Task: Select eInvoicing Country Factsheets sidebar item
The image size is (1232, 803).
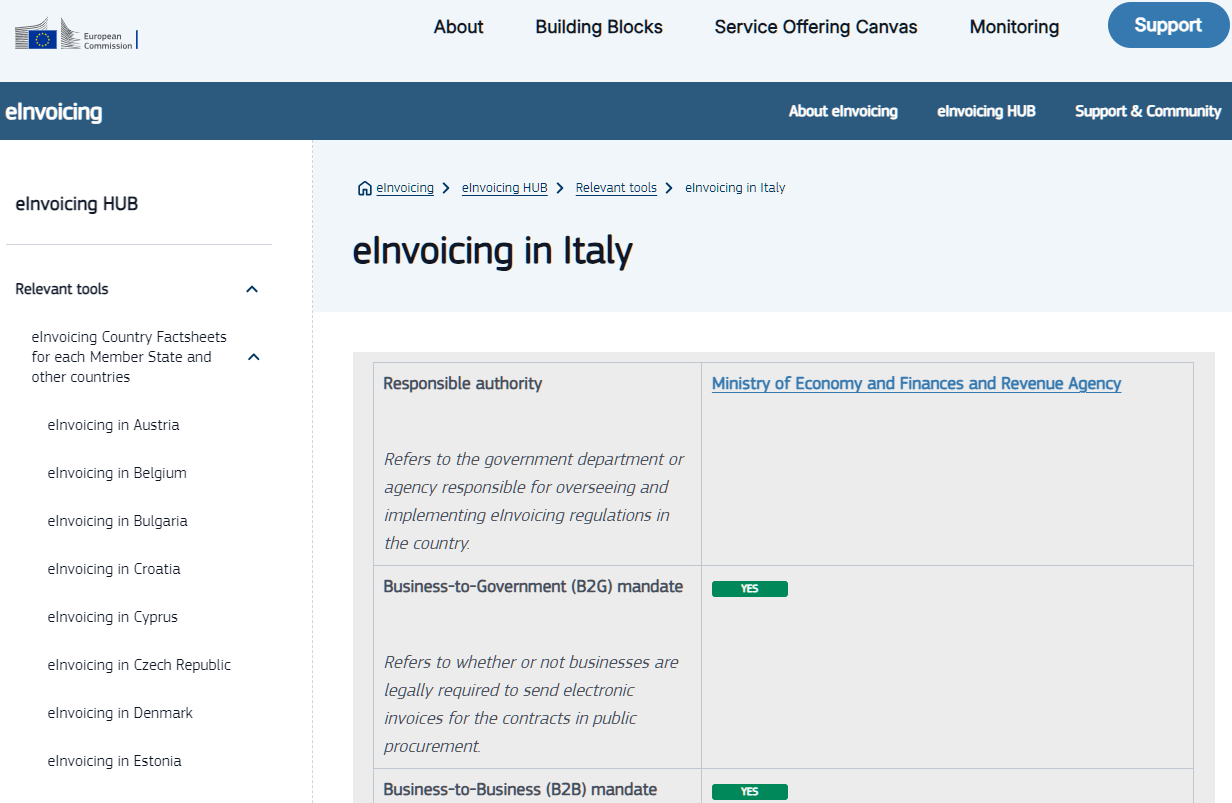Action: pyautogui.click(x=129, y=357)
